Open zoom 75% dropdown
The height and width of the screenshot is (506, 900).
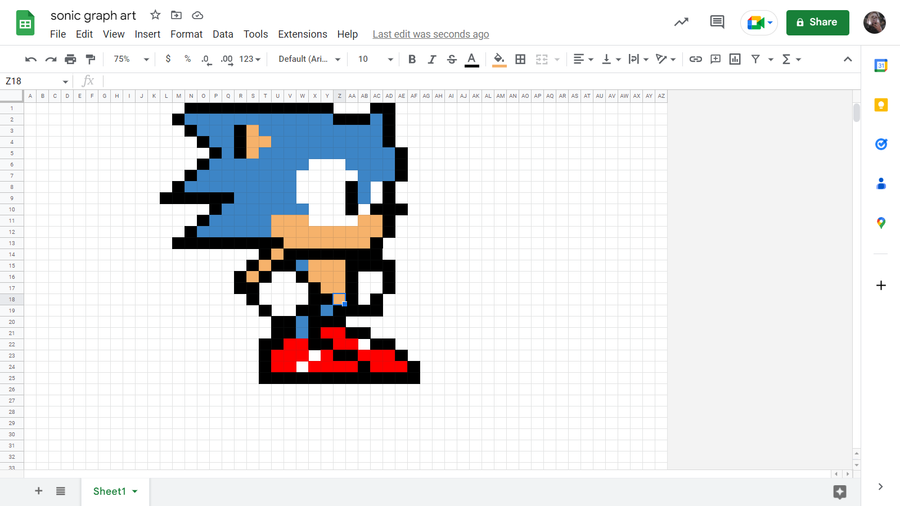coord(131,59)
